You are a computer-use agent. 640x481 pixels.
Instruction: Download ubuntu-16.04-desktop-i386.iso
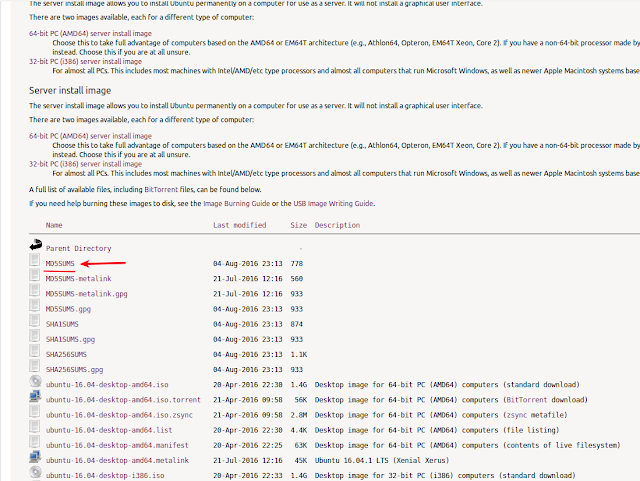105,475
